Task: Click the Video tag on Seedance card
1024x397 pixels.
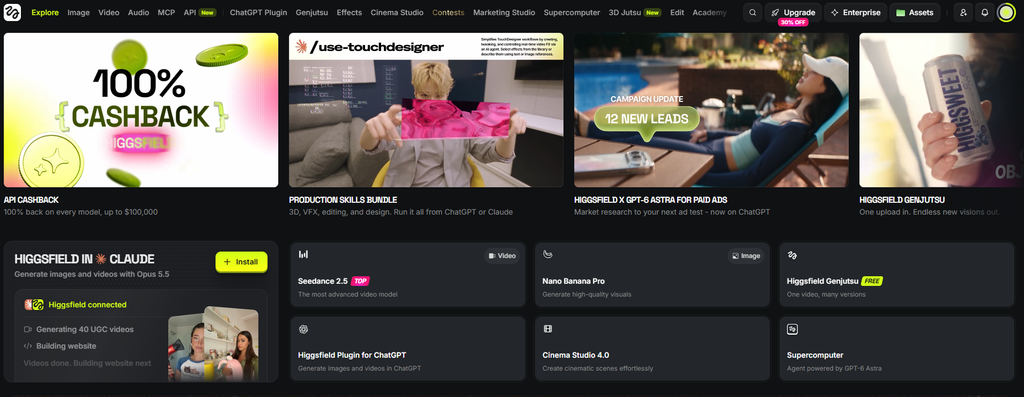Action: tap(502, 256)
